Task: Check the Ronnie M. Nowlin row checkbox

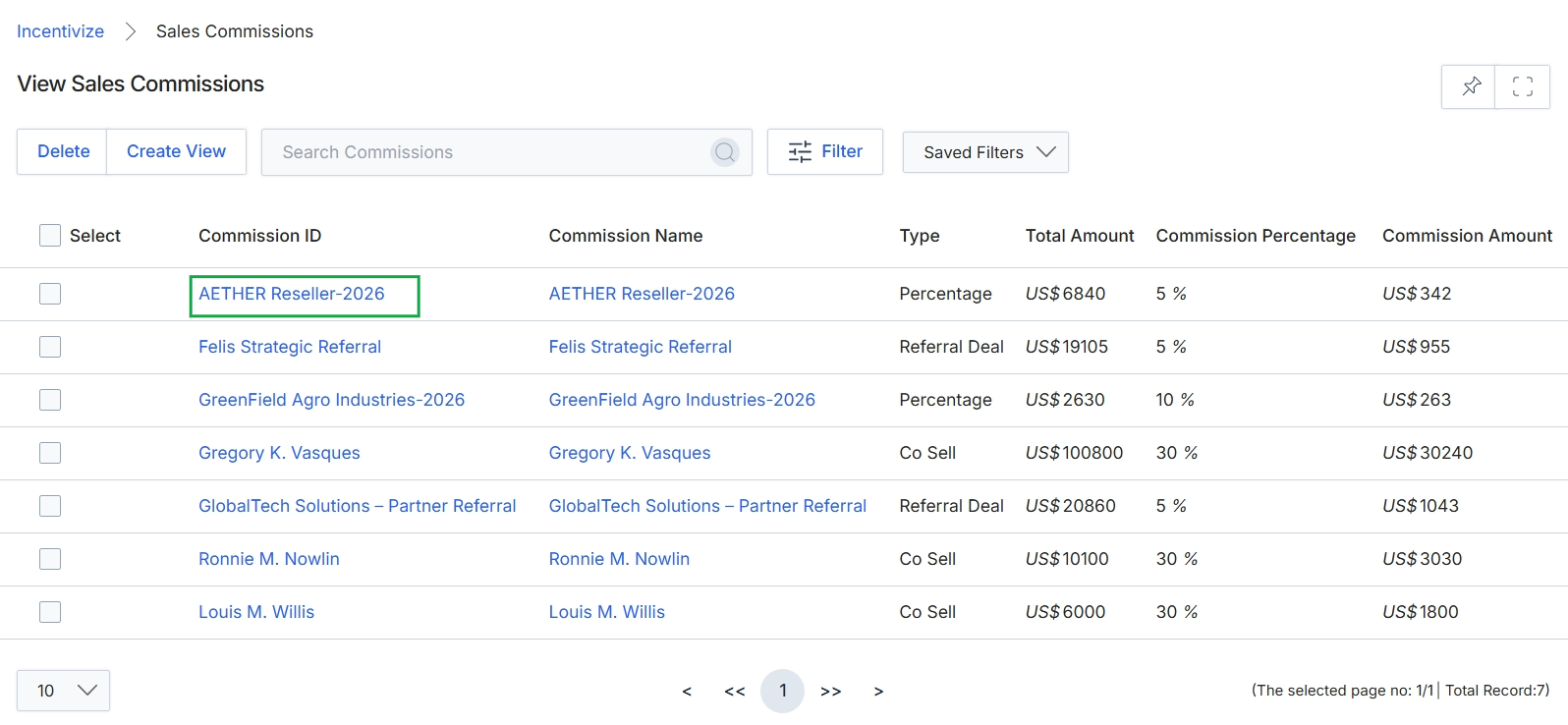Action: tap(50, 559)
